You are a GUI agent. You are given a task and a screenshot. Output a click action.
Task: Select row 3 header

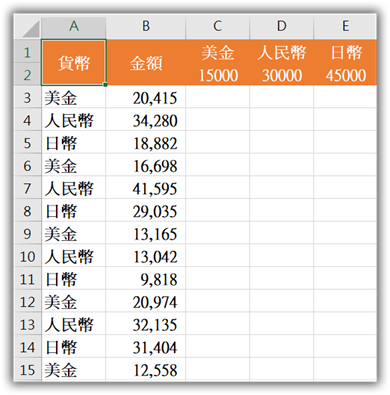[28, 97]
